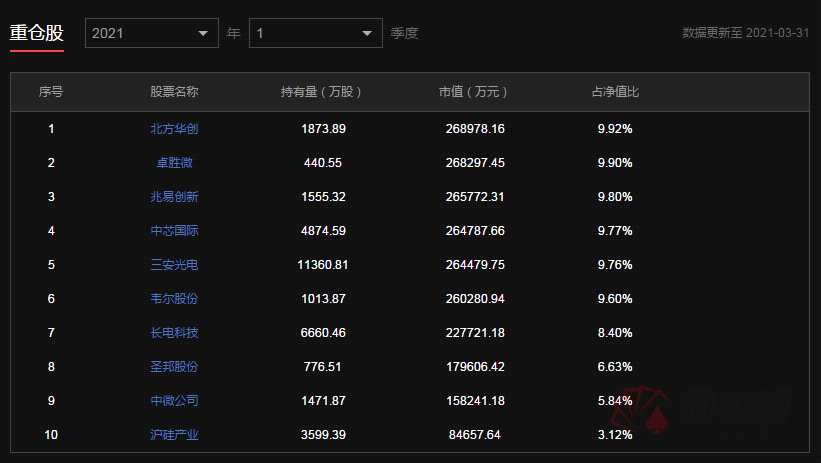Click the 9.80% net value ratio
This screenshot has height=463, width=821.
point(615,197)
